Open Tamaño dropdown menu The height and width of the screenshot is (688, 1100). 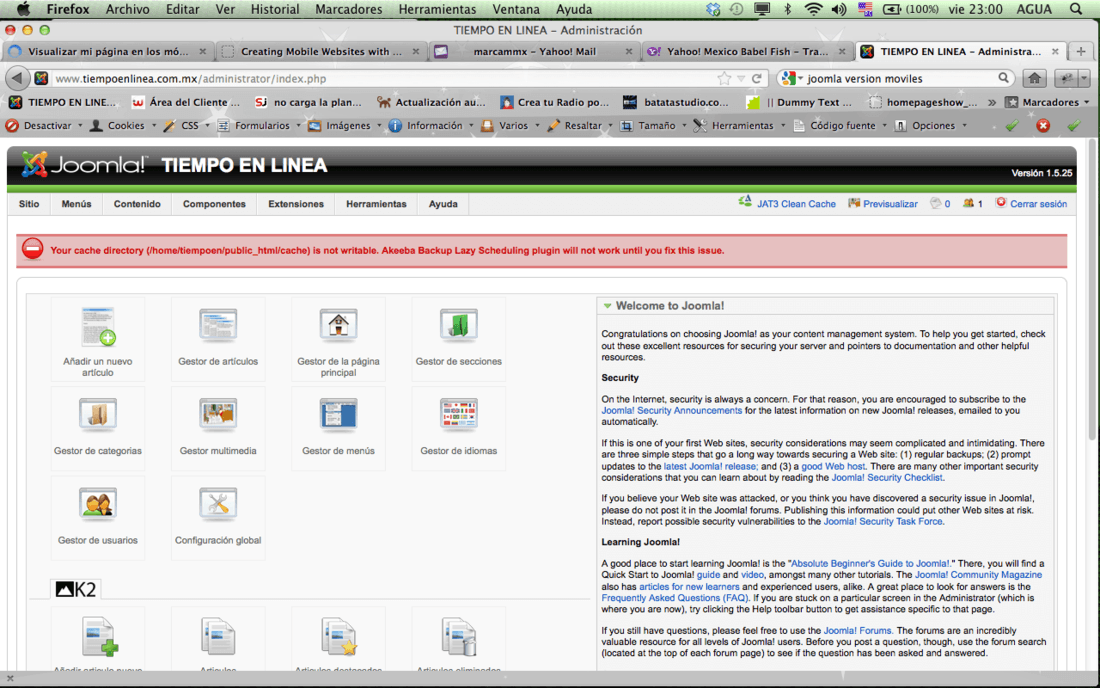click(652, 126)
